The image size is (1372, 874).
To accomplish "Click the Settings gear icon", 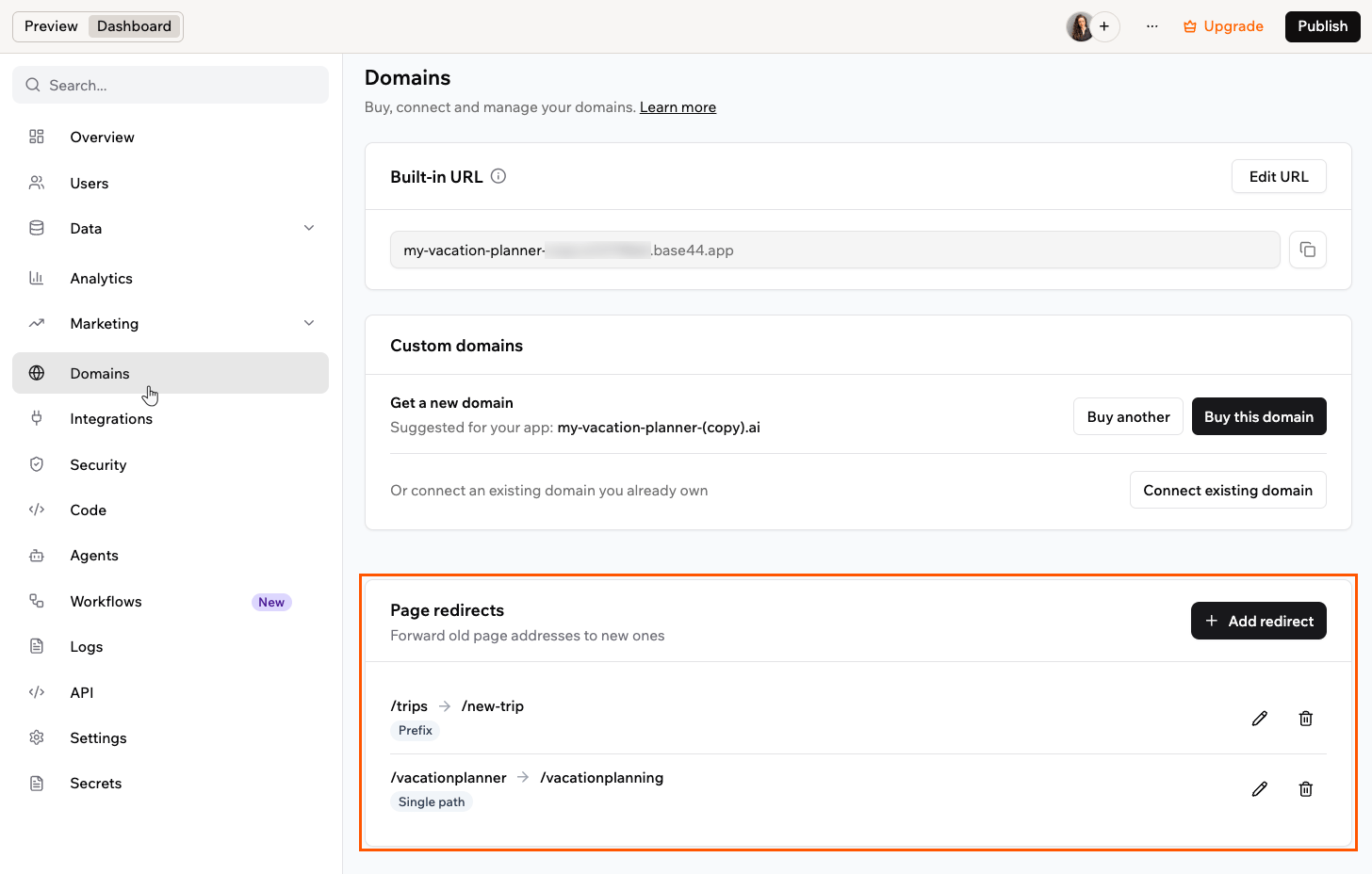I will tap(37, 737).
